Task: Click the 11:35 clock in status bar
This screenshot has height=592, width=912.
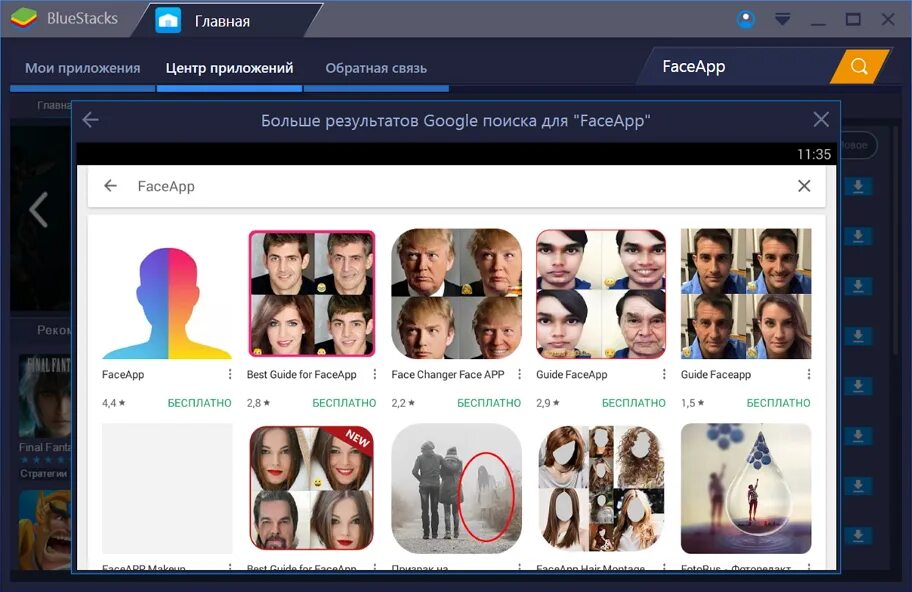Action: click(x=814, y=154)
